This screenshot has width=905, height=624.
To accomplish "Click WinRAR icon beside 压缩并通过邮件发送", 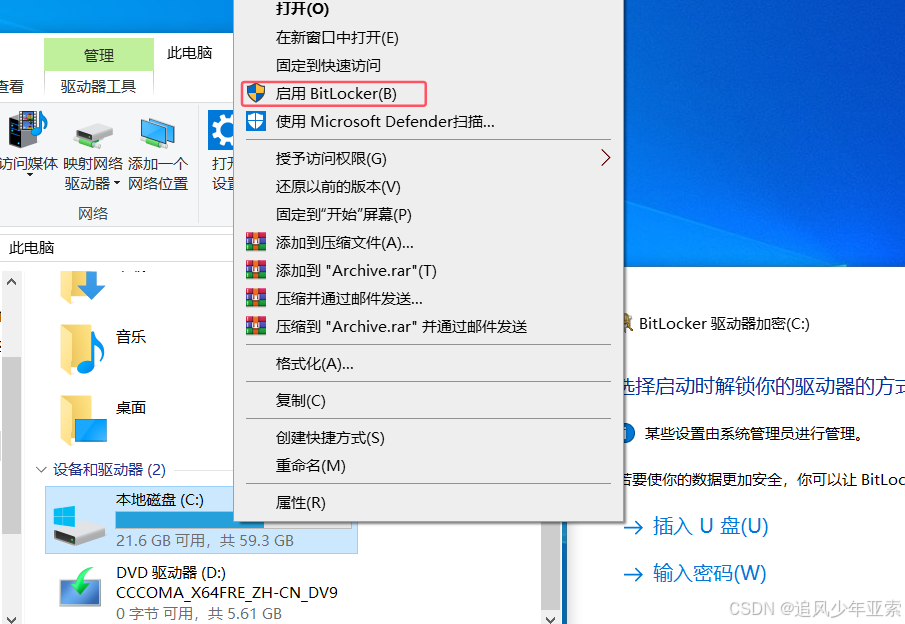I will pyautogui.click(x=256, y=298).
